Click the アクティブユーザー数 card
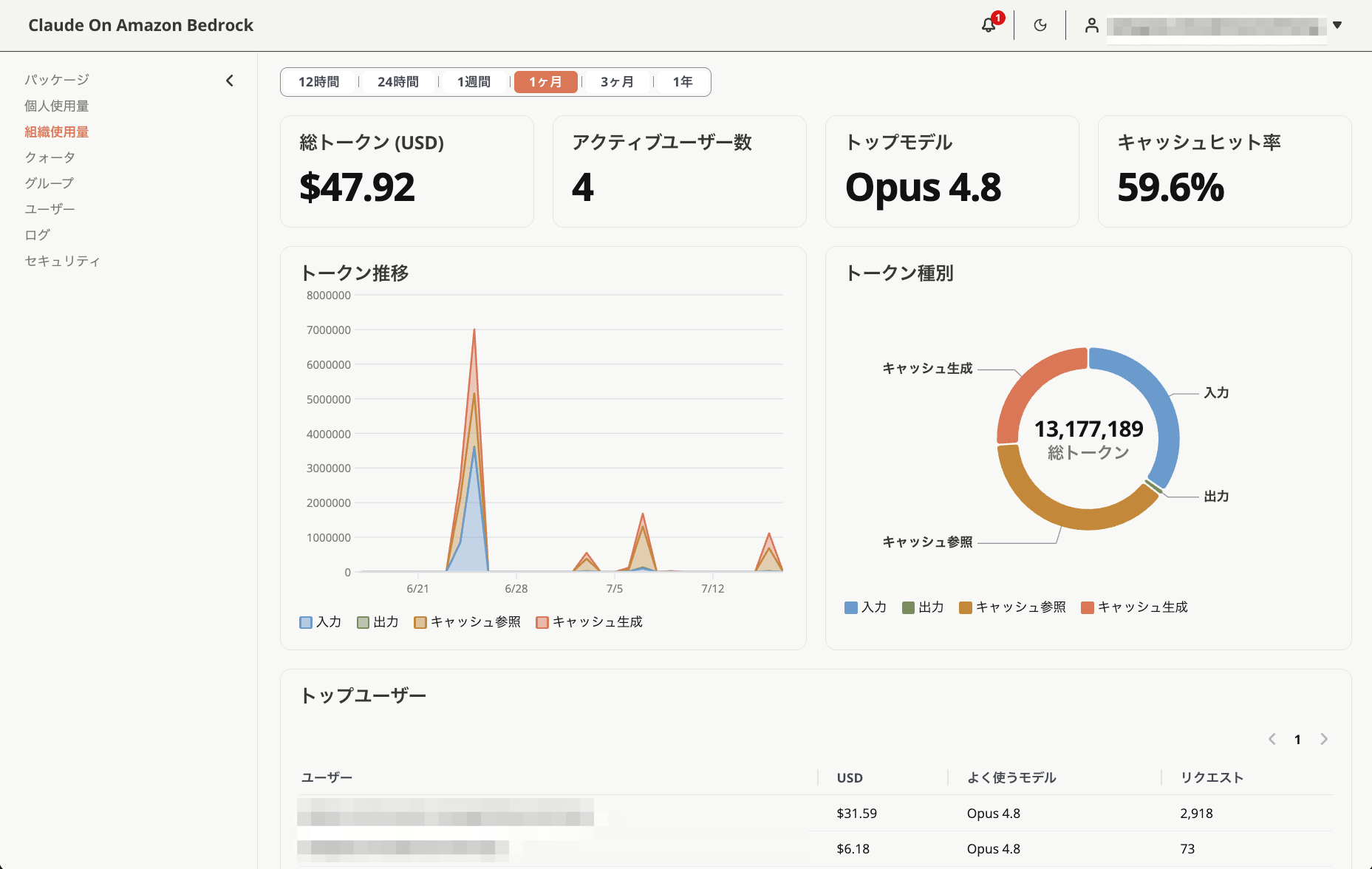This screenshot has height=869, width=1372. click(680, 171)
